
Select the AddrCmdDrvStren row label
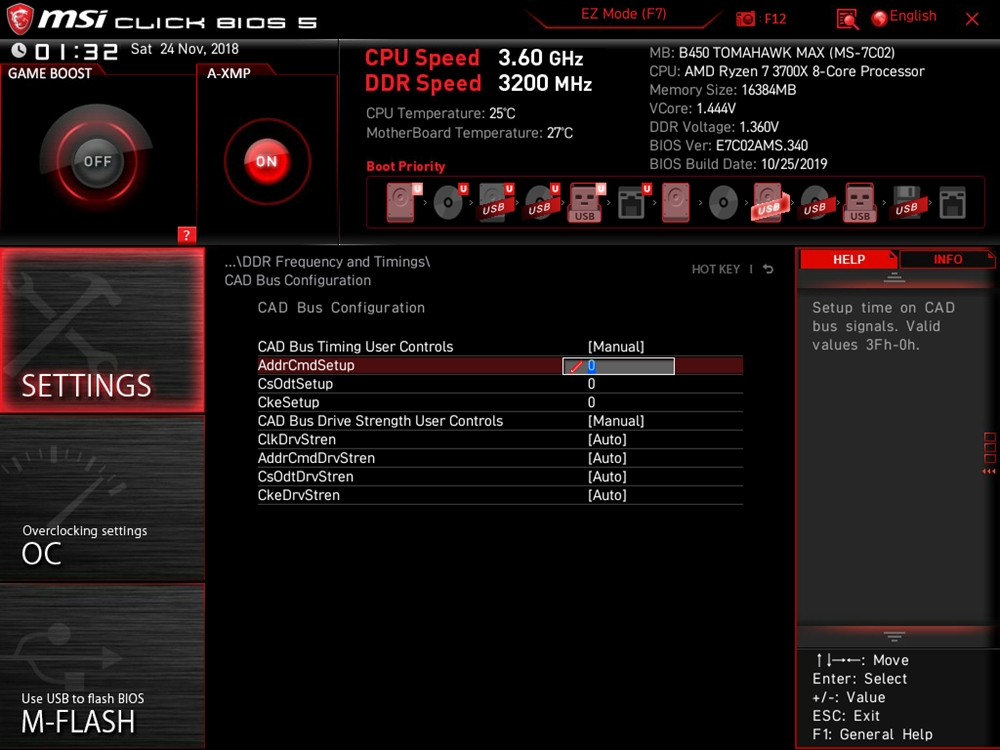(x=316, y=458)
